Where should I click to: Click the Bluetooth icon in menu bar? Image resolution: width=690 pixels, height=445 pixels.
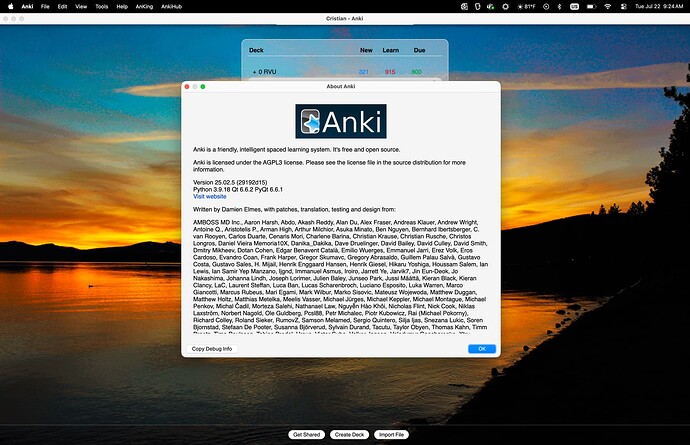point(559,7)
